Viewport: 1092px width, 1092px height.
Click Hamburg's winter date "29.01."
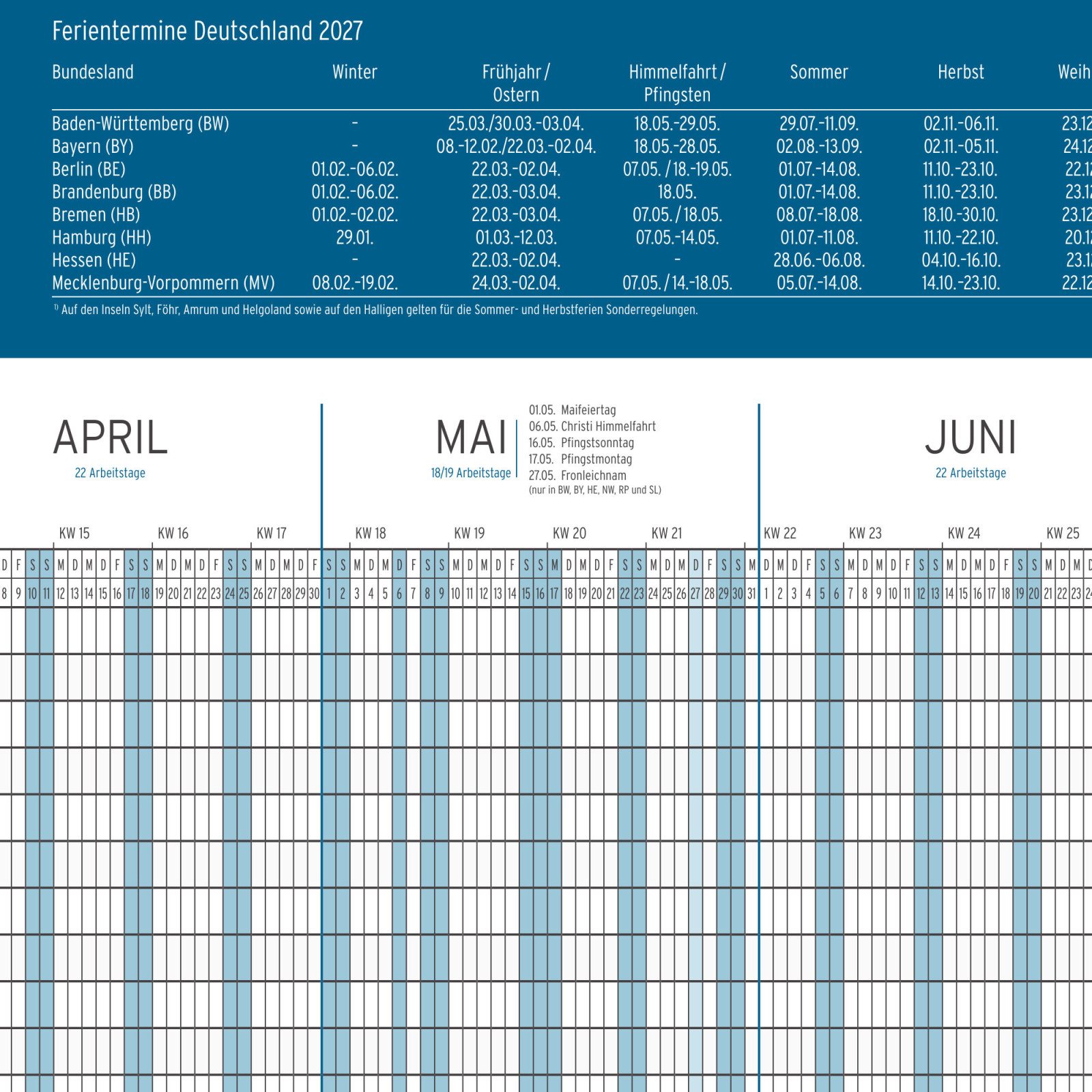[x=355, y=238]
